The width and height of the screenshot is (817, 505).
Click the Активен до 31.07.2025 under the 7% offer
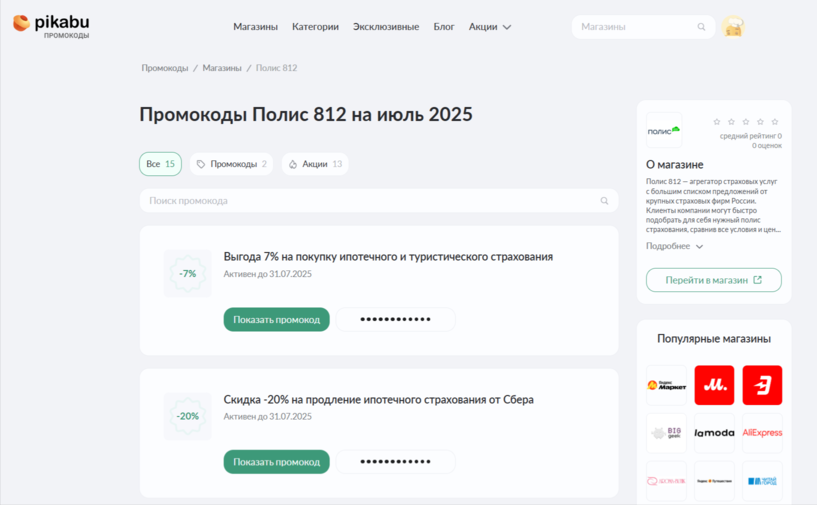(267, 274)
